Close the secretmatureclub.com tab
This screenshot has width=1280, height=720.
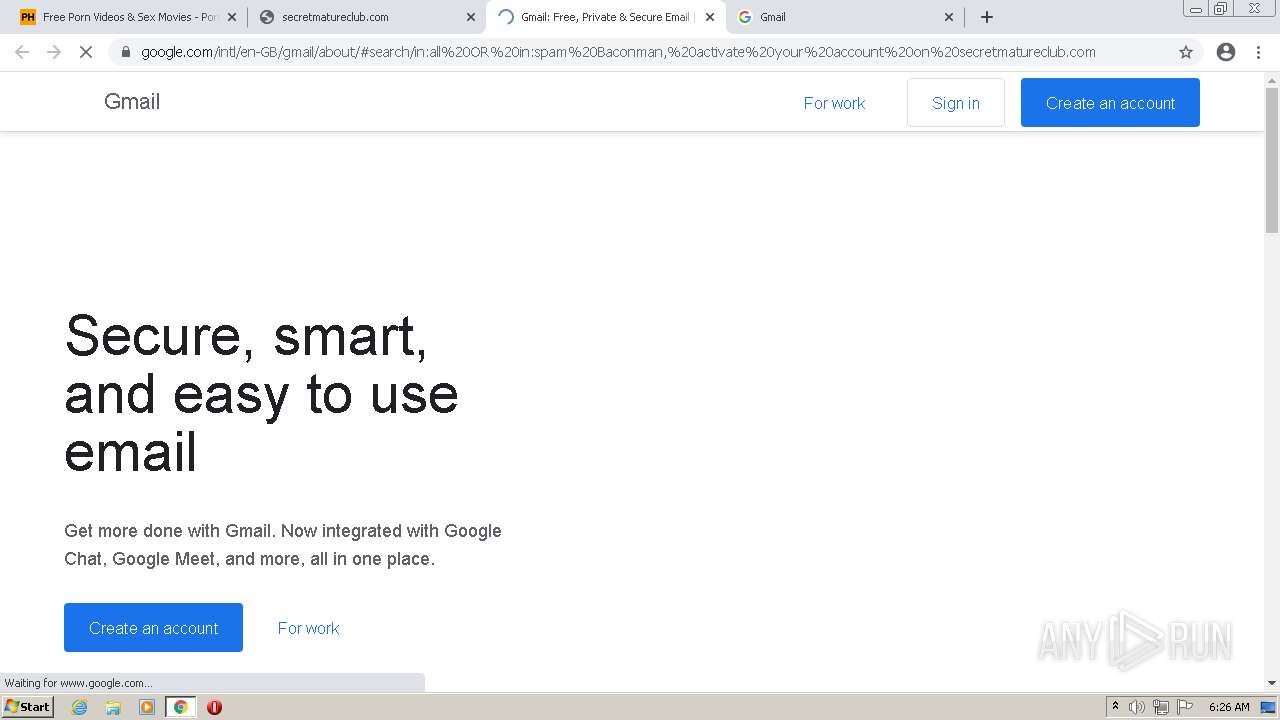pos(471,17)
